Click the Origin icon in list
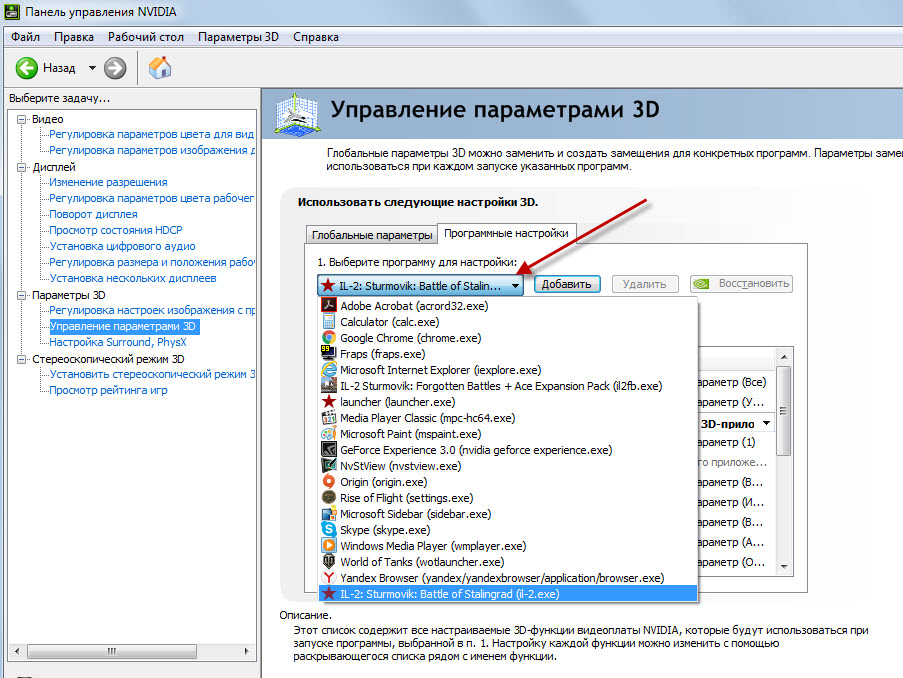Screen dimensions: 903x678 [x=329, y=482]
